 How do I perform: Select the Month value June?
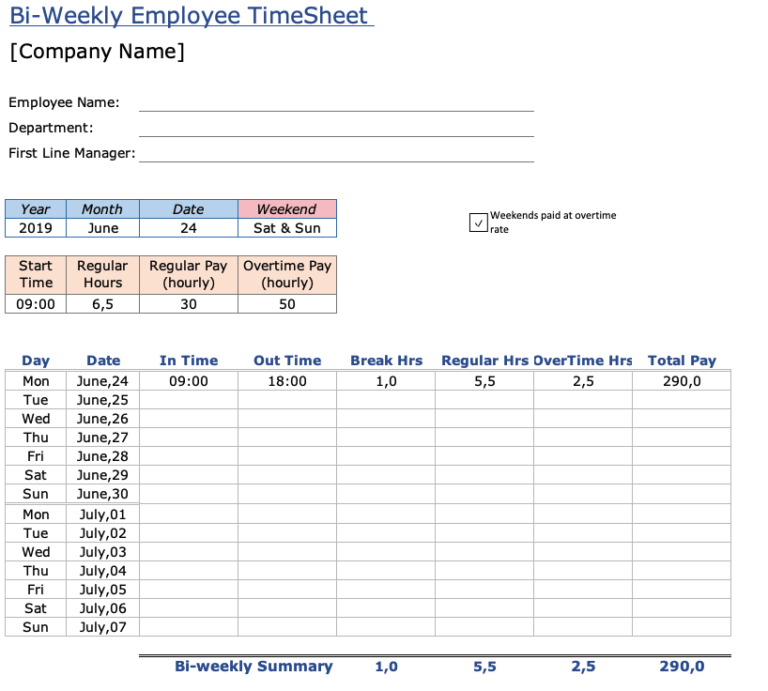pyautogui.click(x=103, y=228)
